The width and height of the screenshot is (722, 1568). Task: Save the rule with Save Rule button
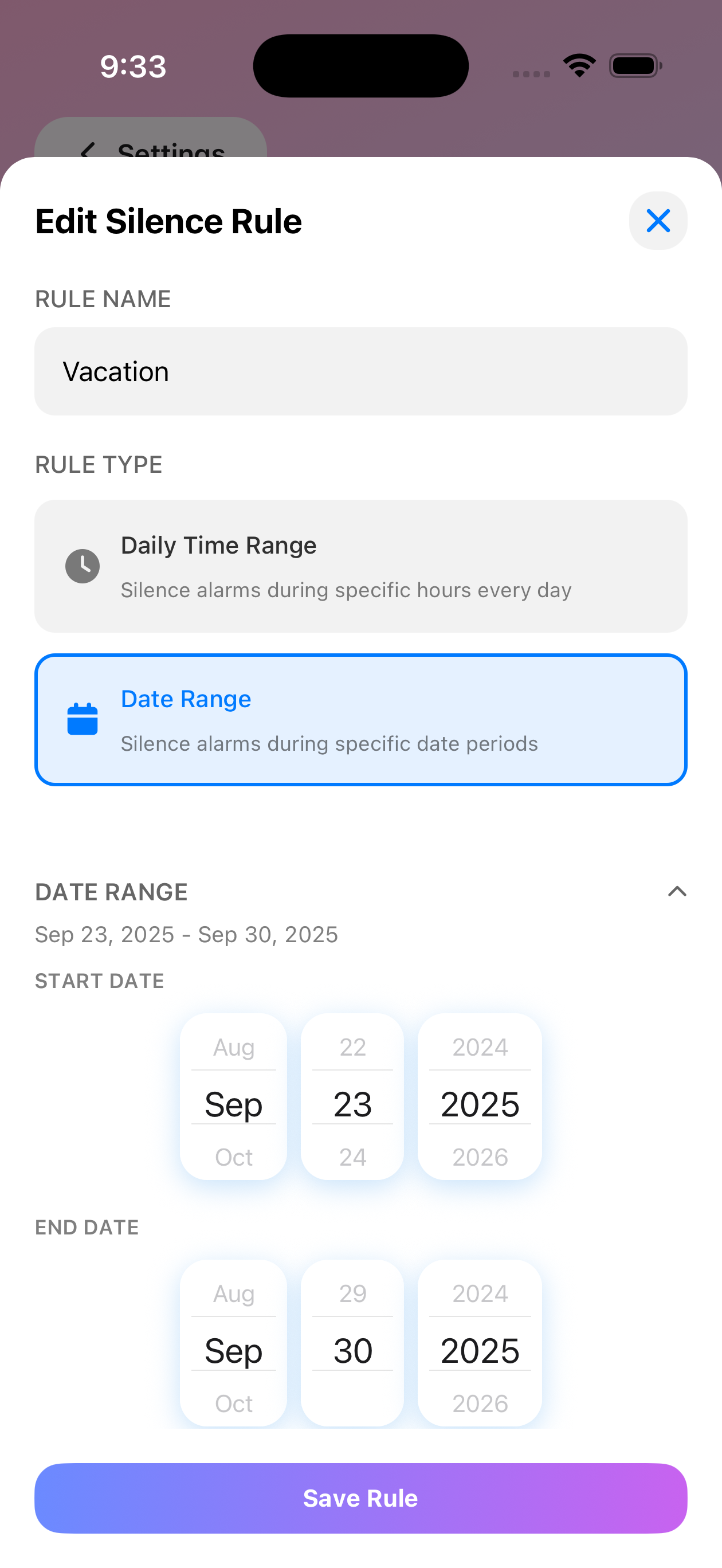click(x=361, y=1498)
